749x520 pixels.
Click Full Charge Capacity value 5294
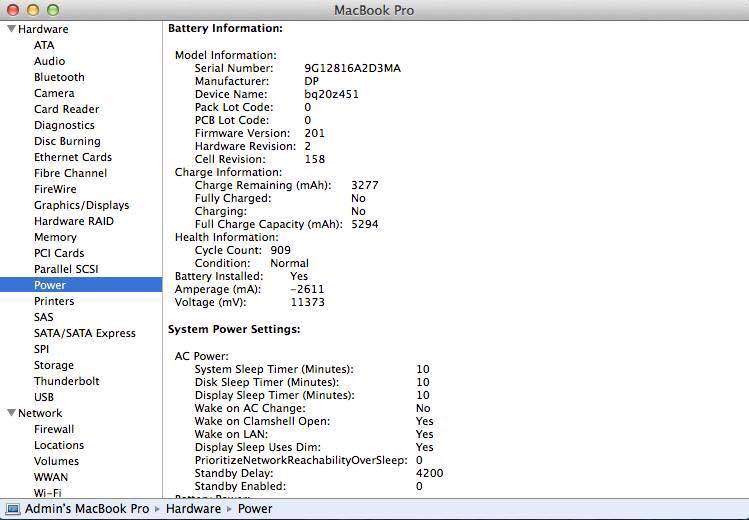(365, 224)
